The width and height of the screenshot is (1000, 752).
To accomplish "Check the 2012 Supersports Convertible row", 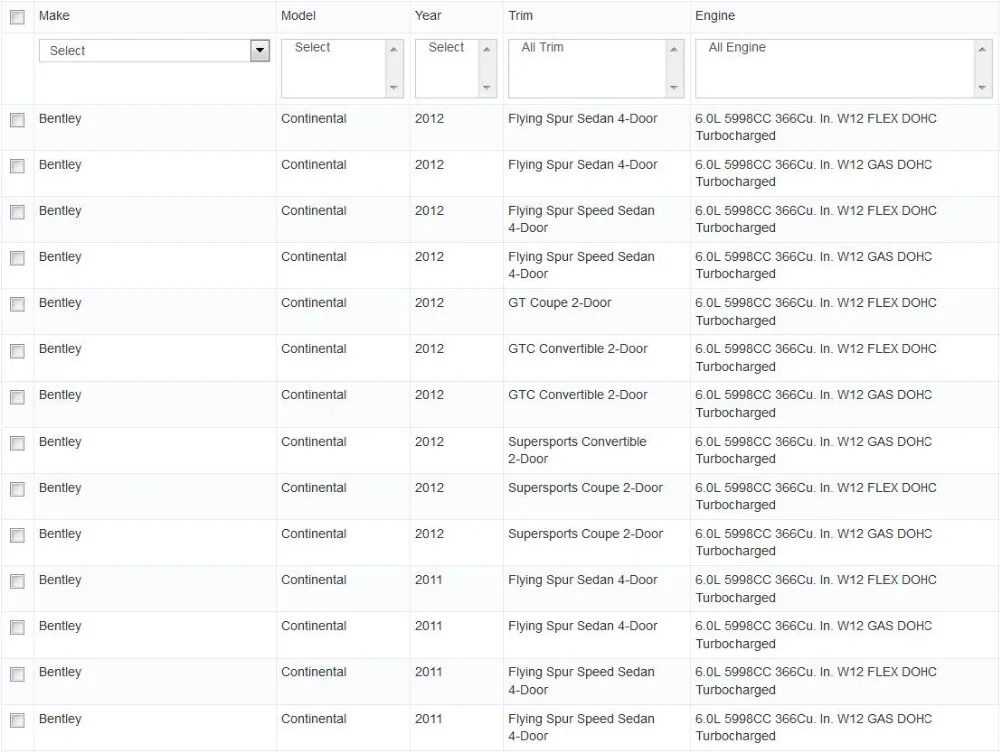I will coord(17,443).
